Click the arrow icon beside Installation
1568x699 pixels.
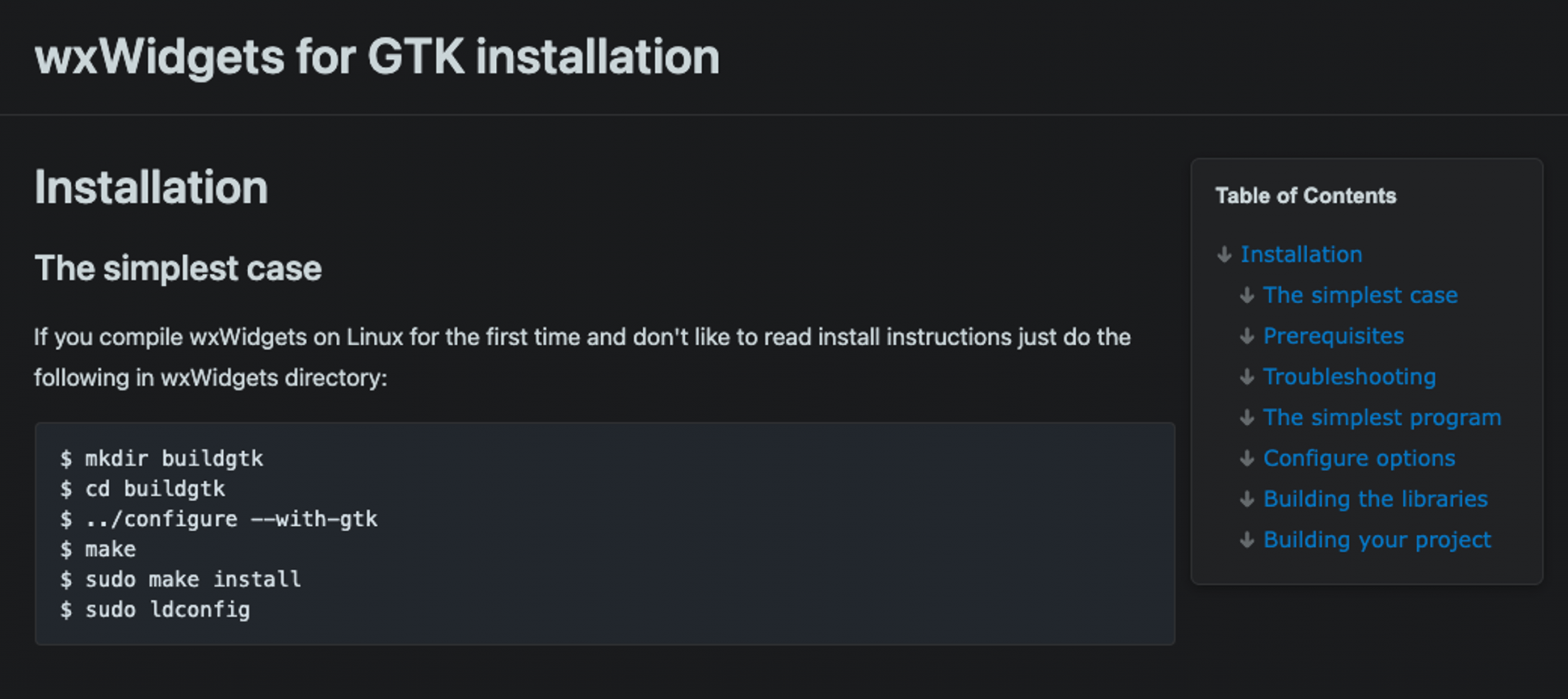pos(1224,254)
